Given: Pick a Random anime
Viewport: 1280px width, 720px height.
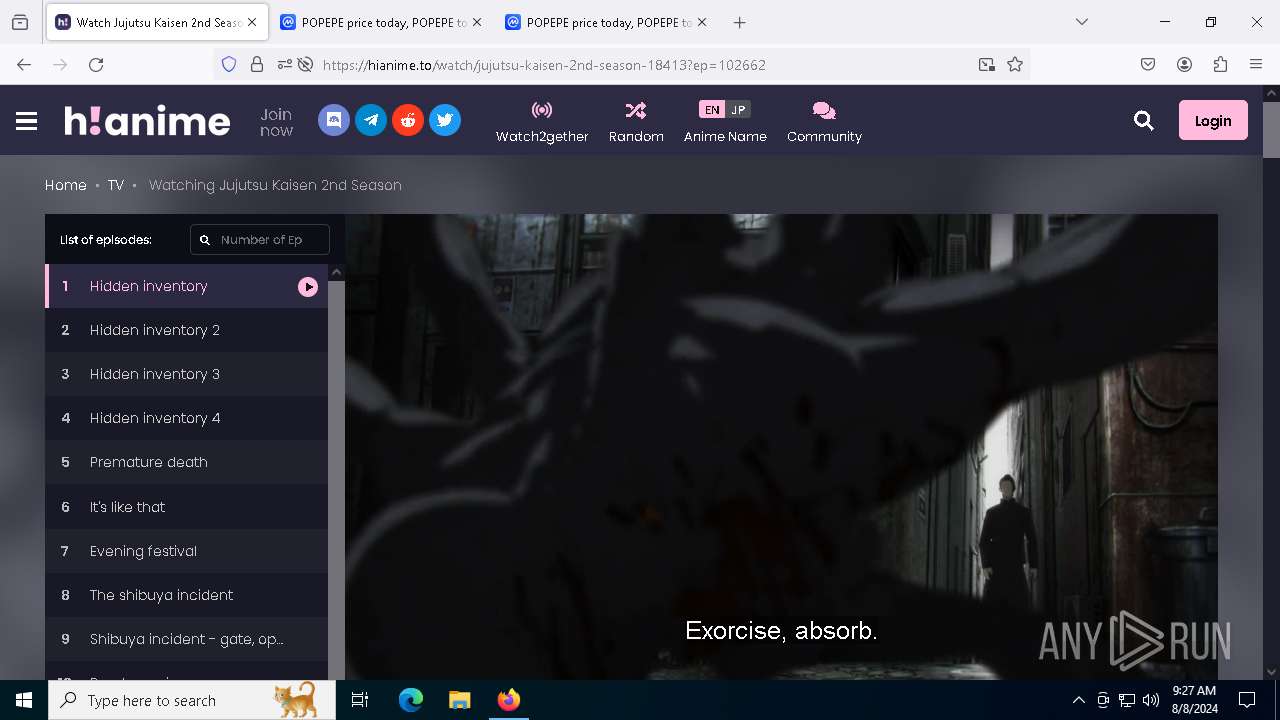Looking at the screenshot, I should pos(636,121).
